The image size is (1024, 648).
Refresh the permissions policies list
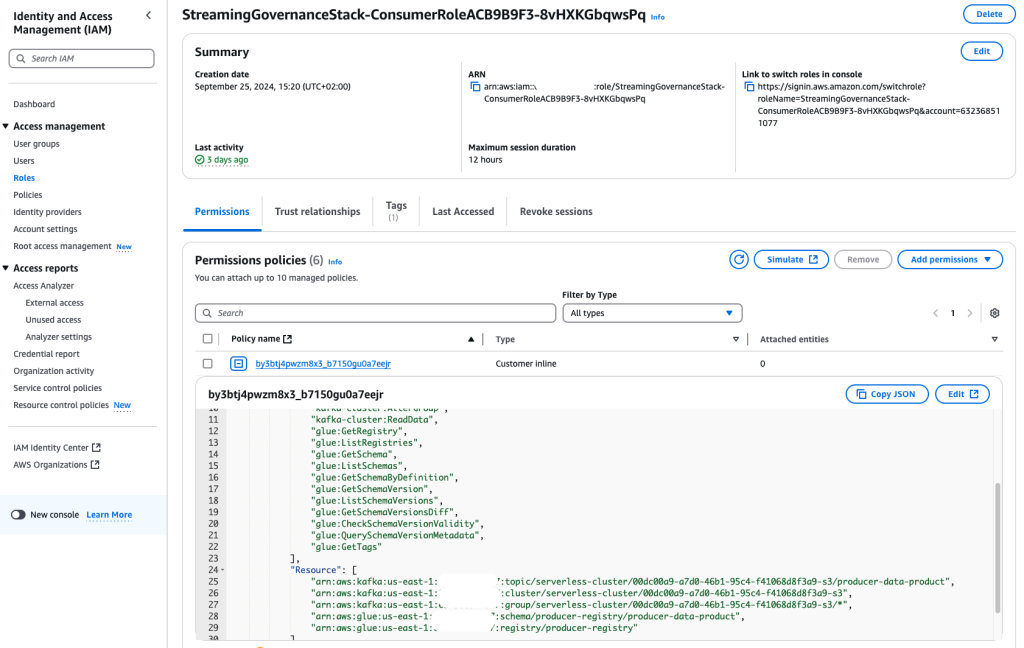[739, 259]
